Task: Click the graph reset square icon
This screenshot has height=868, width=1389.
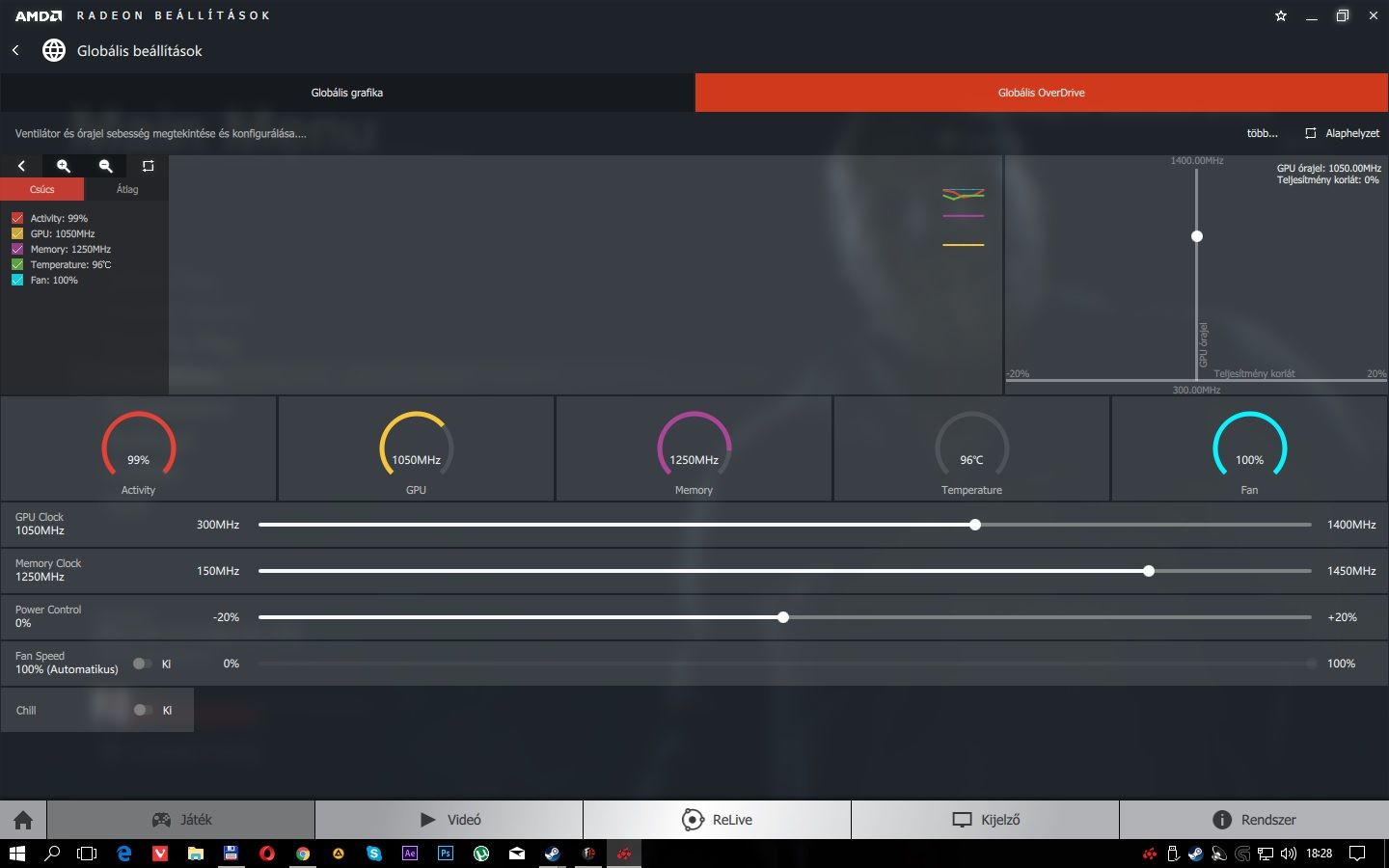Action: 148,166
